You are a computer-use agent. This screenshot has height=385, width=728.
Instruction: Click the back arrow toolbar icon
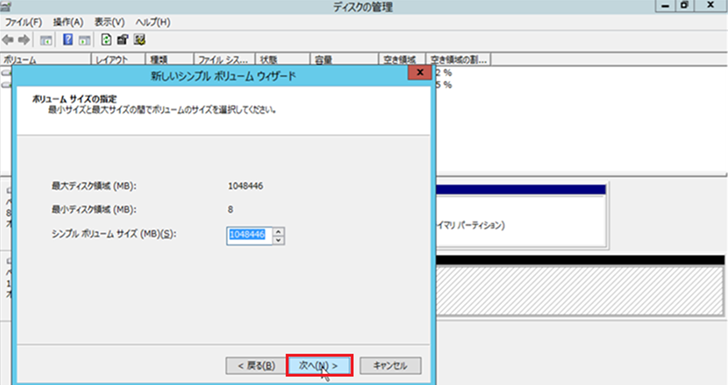[x=8, y=40]
